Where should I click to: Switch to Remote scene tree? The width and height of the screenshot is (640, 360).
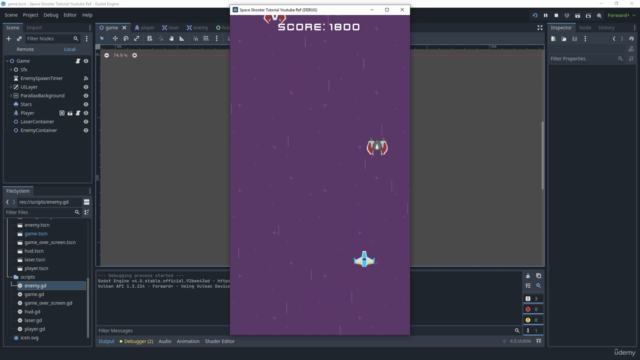(x=25, y=49)
